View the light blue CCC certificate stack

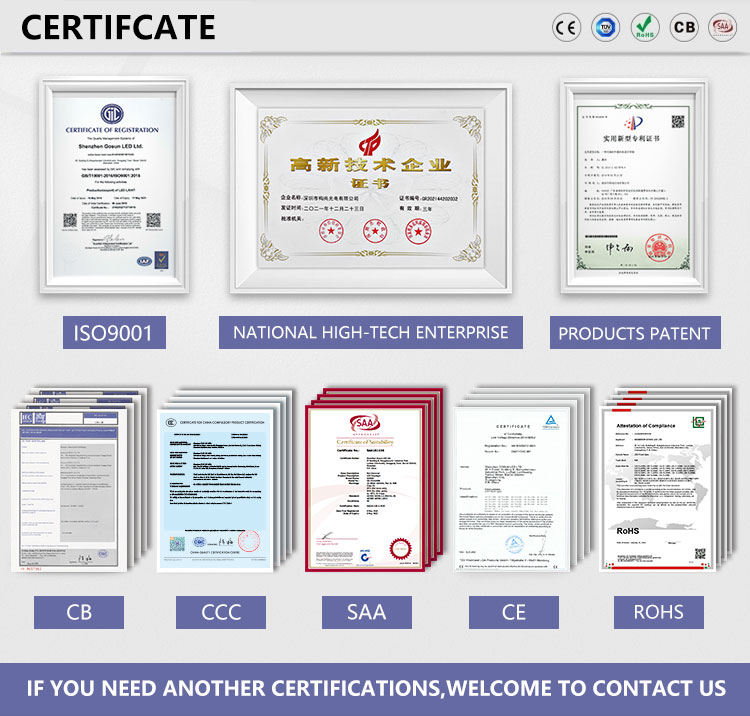[x=225, y=480]
